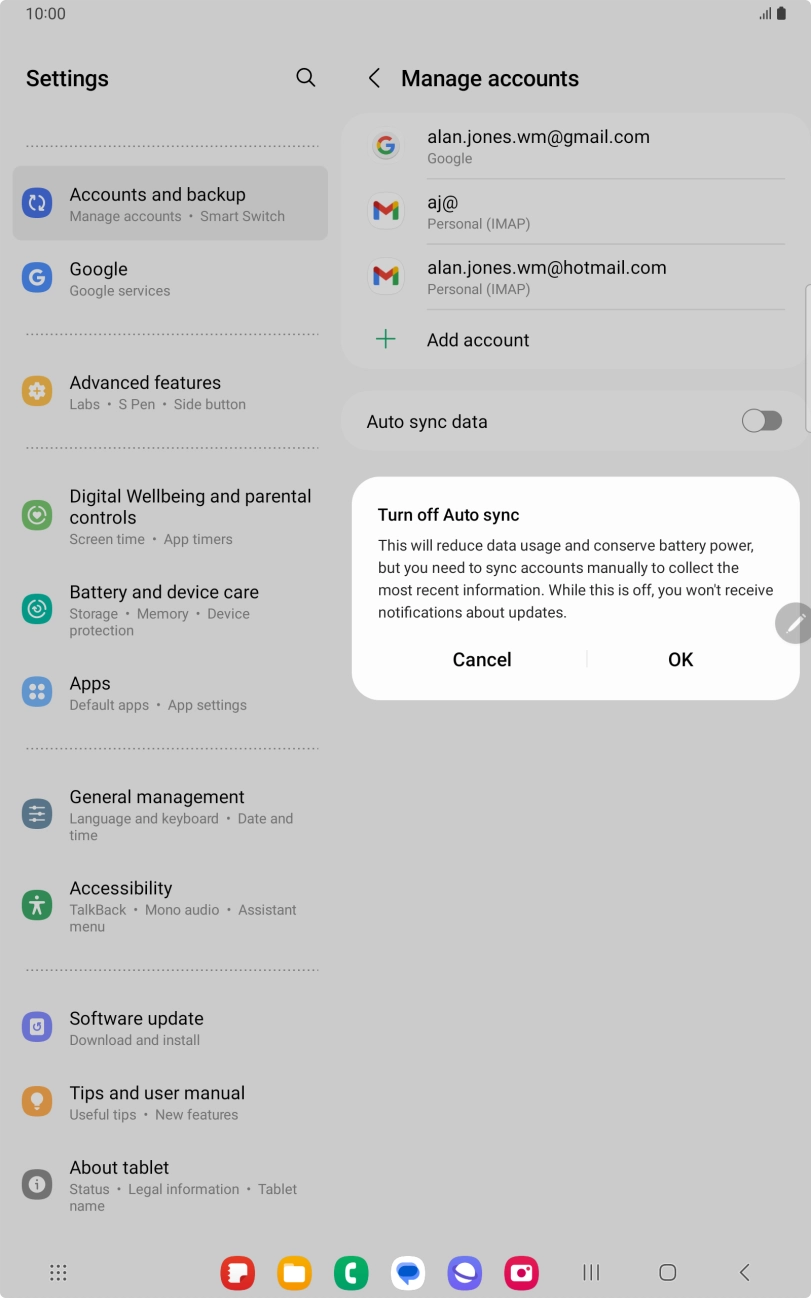
Task: Open the alan.jones.wm@hotmail.com IMAP account
Action: coord(574,277)
